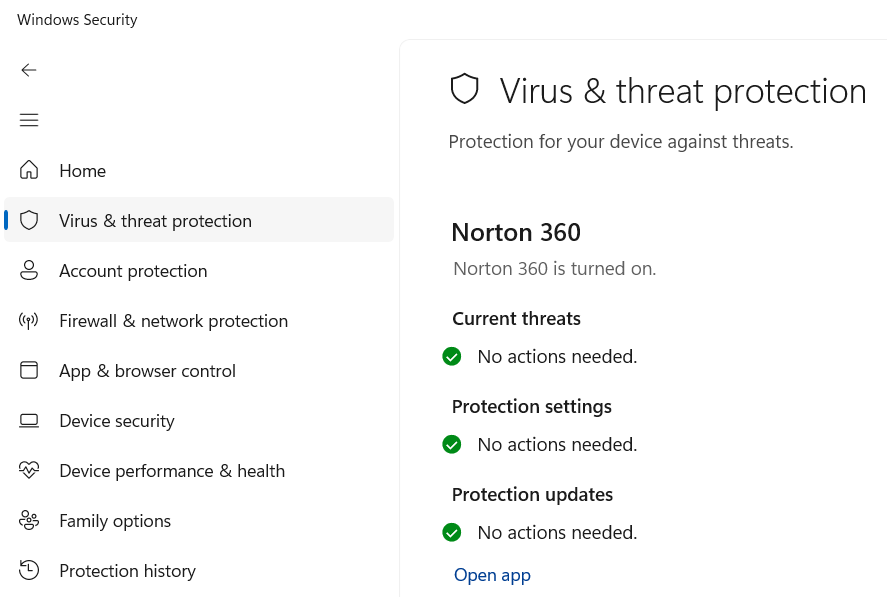This screenshot has height=597, width=887.
Task: Click the Family options people icon
Action: [x=29, y=520]
